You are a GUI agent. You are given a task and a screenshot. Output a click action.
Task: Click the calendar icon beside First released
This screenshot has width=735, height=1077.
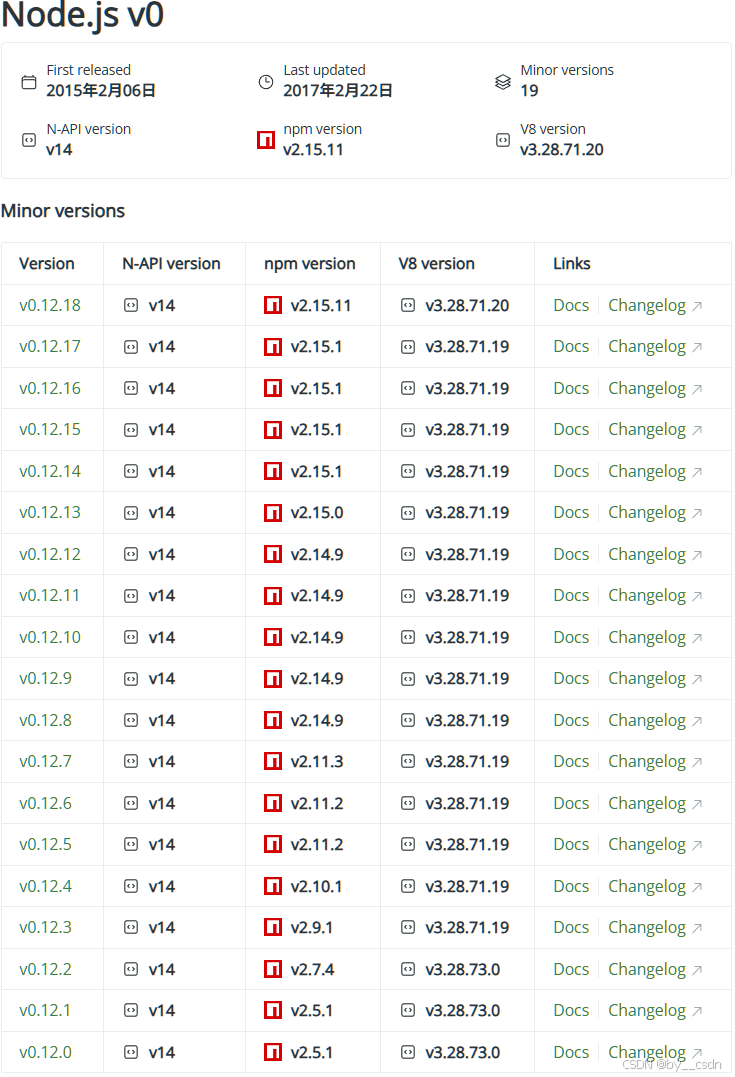(x=29, y=82)
